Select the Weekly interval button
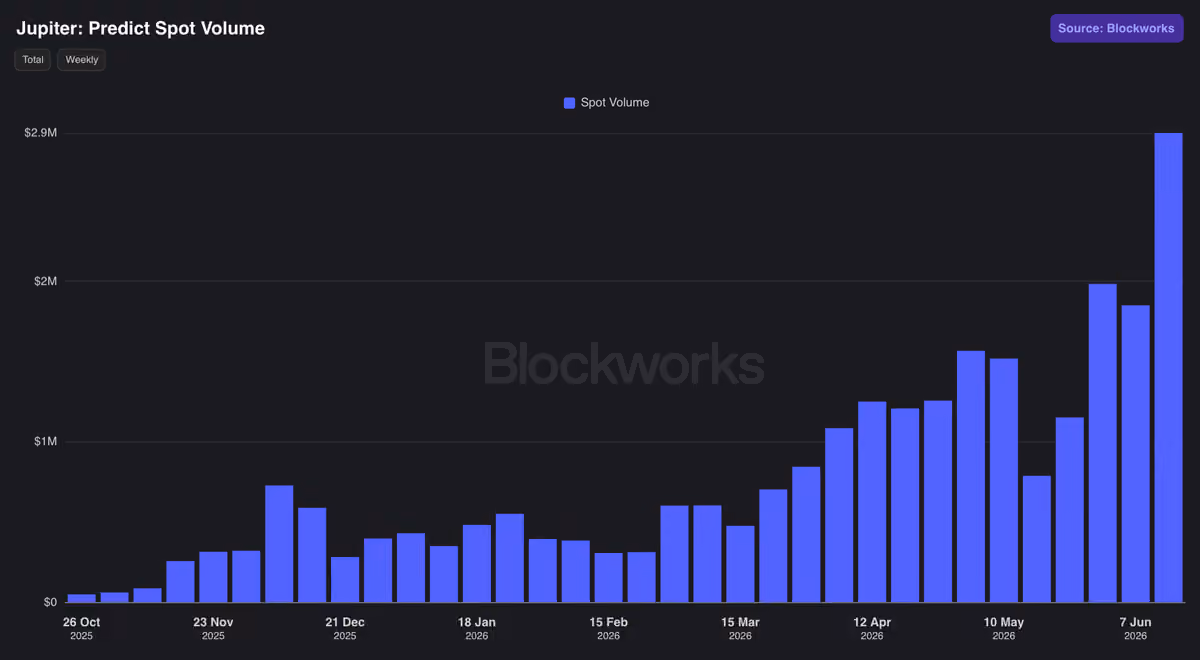Viewport: 1200px width, 660px height. (82, 60)
